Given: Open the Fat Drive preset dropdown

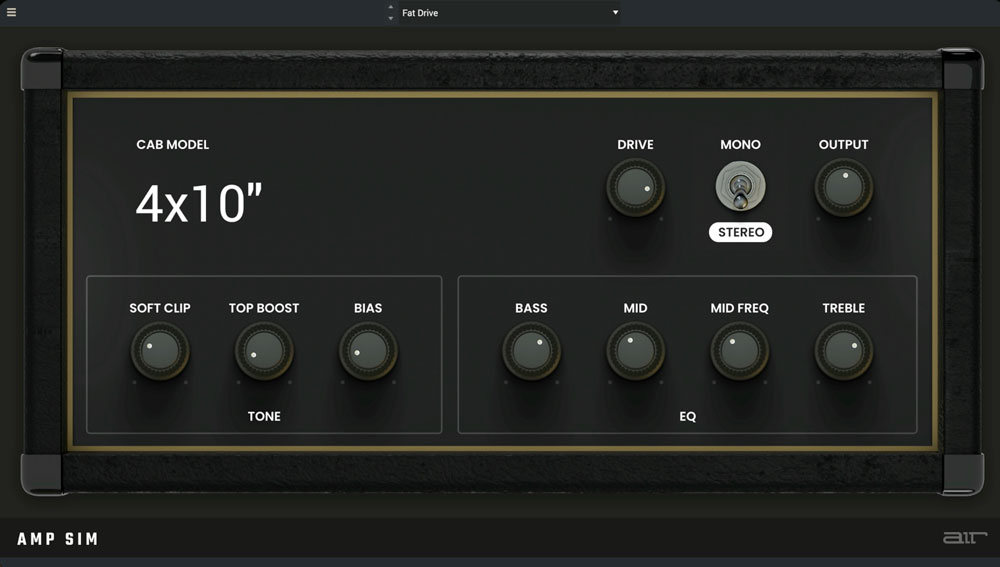Looking at the screenshot, I should tap(505, 13).
